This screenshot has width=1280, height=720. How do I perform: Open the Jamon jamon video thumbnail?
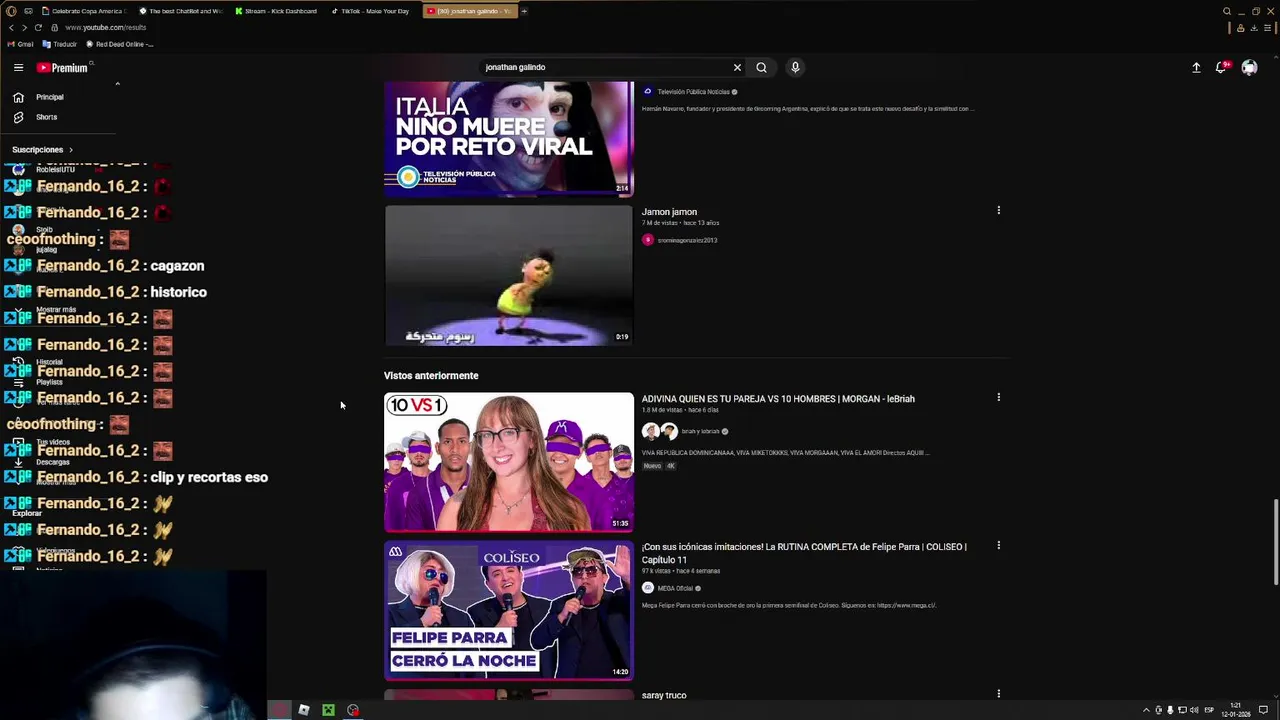tap(509, 275)
